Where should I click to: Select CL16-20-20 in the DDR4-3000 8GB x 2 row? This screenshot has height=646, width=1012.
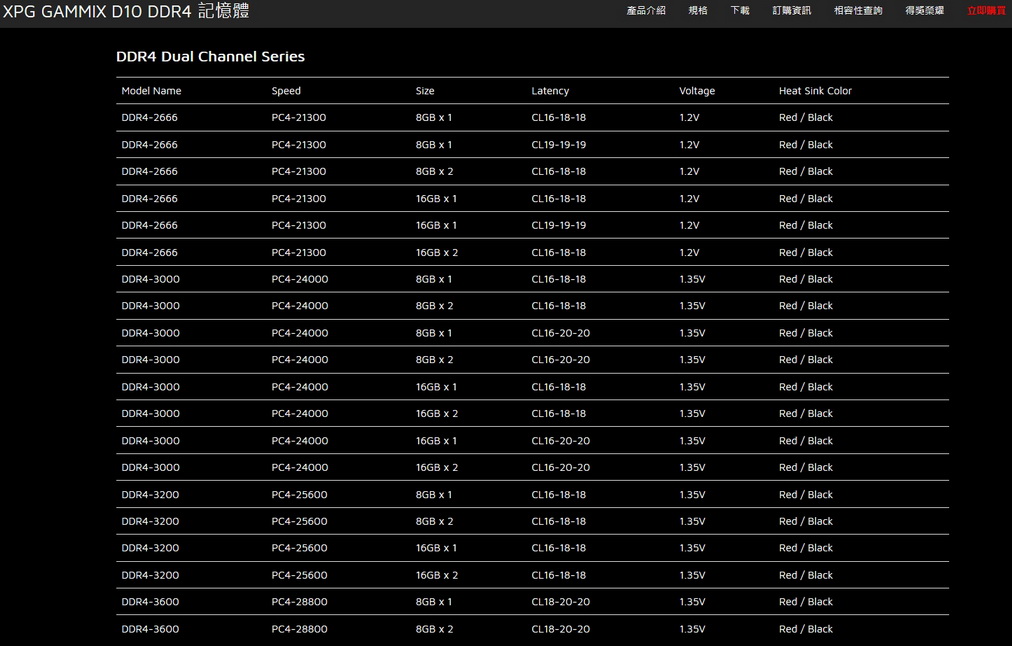[x=561, y=360]
